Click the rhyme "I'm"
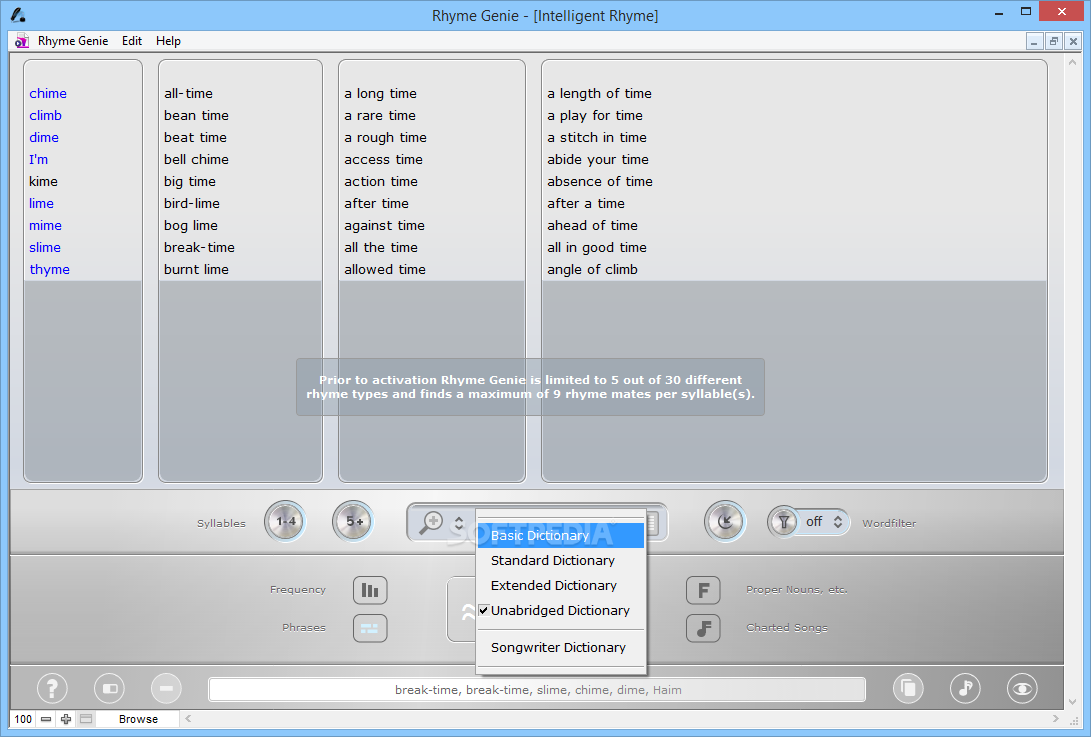This screenshot has height=737, width=1091. click(x=38, y=159)
